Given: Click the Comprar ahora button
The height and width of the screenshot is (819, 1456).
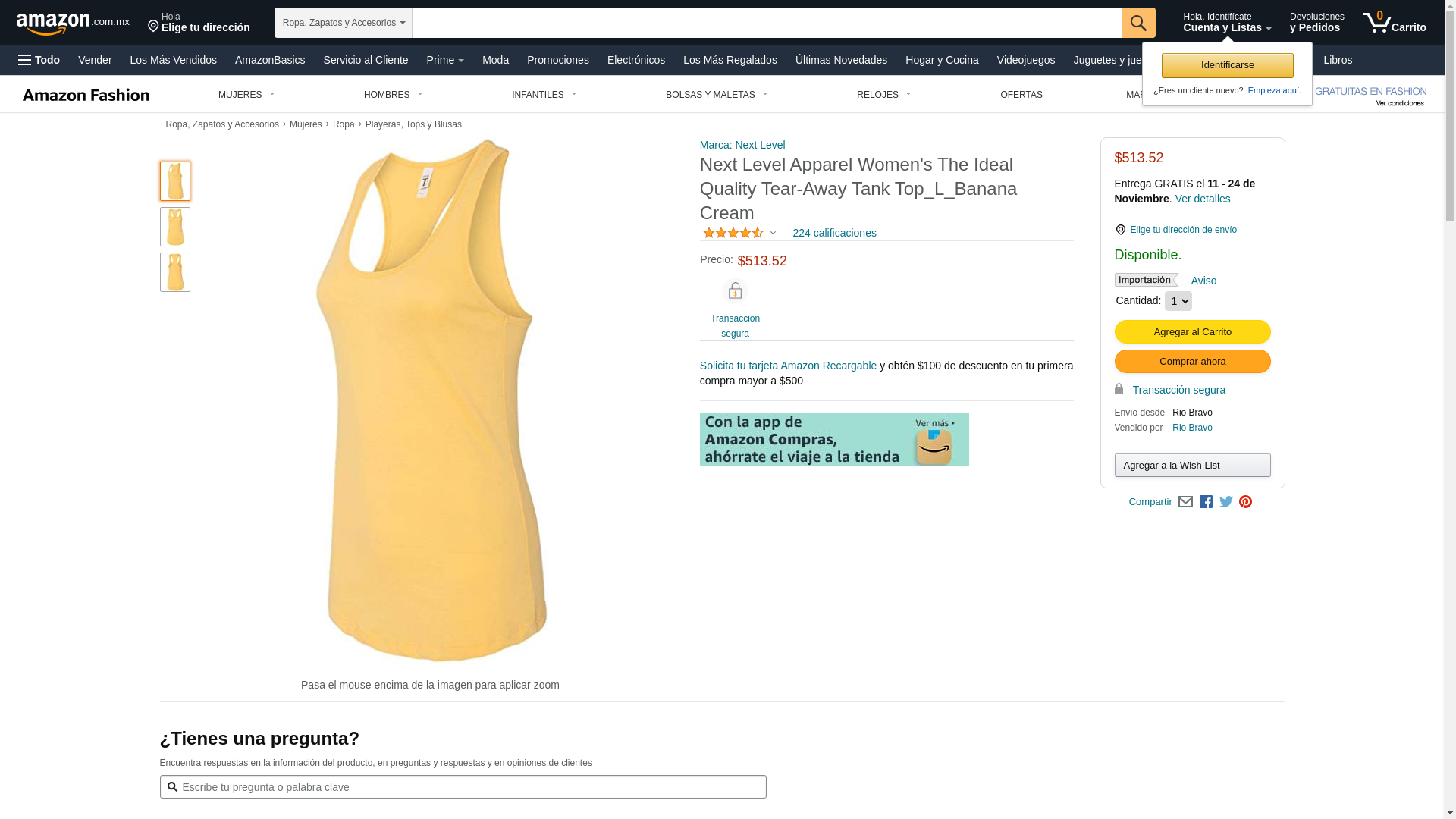Looking at the screenshot, I should point(1192,362).
